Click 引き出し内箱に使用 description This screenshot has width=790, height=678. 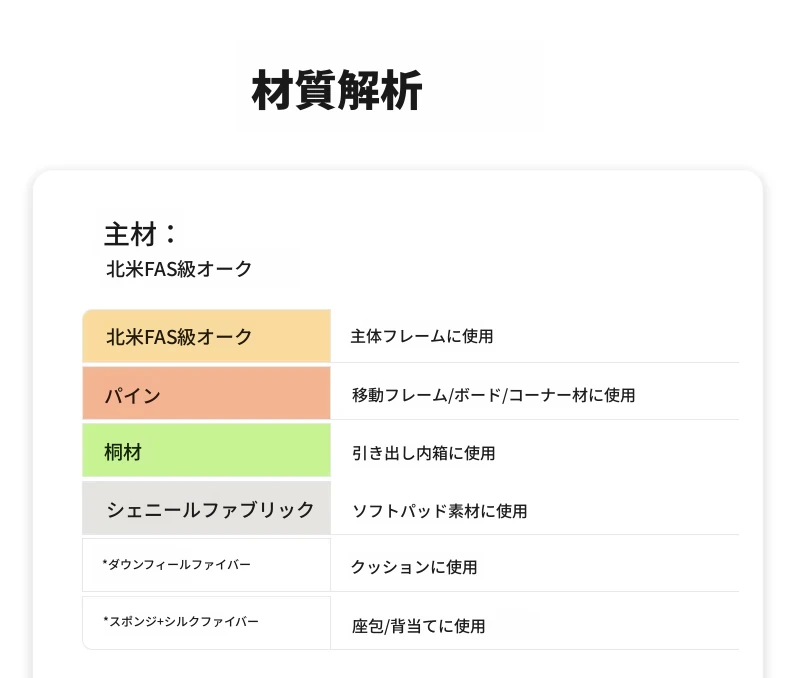point(423,453)
